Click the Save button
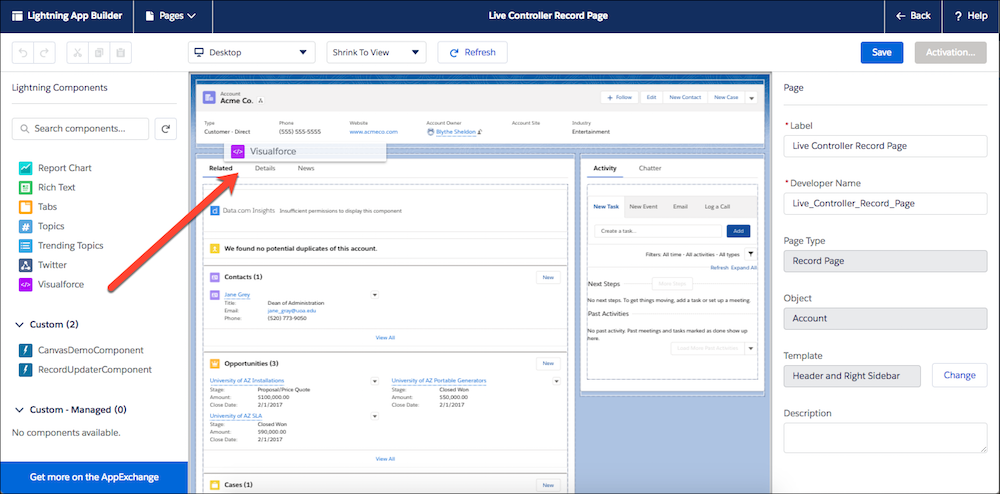1000x494 pixels. pyautogui.click(x=881, y=53)
